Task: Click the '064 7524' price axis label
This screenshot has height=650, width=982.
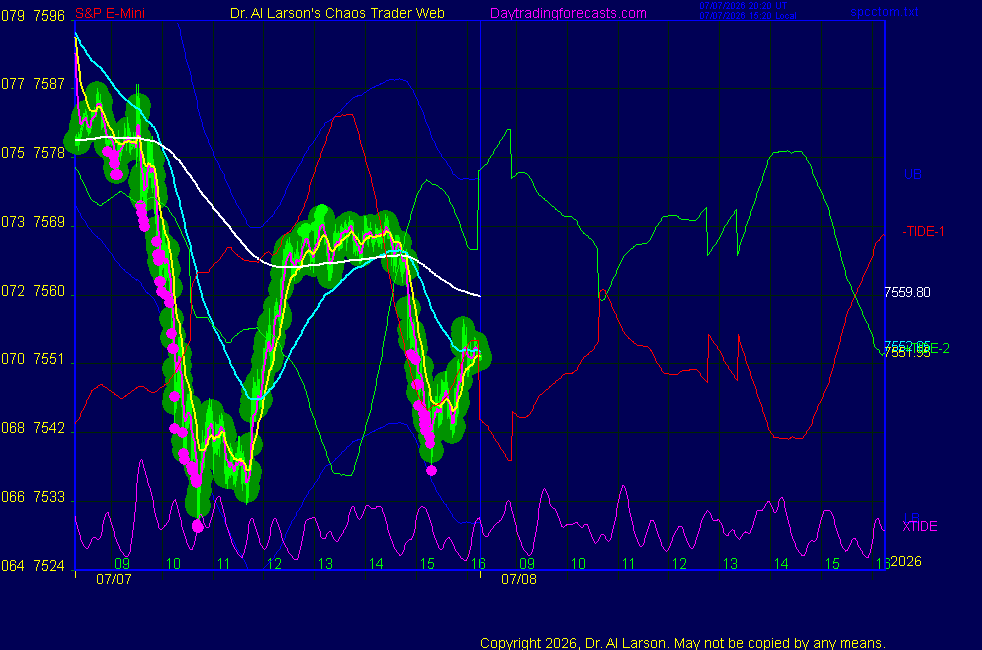Action: click(x=33, y=565)
